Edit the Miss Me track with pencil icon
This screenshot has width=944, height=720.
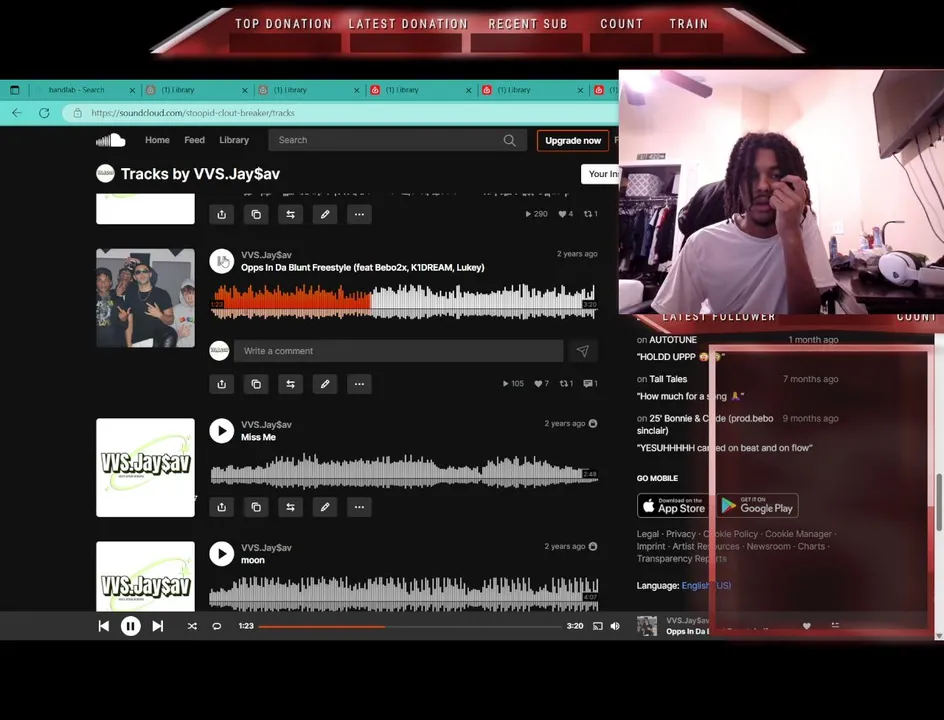coord(324,507)
